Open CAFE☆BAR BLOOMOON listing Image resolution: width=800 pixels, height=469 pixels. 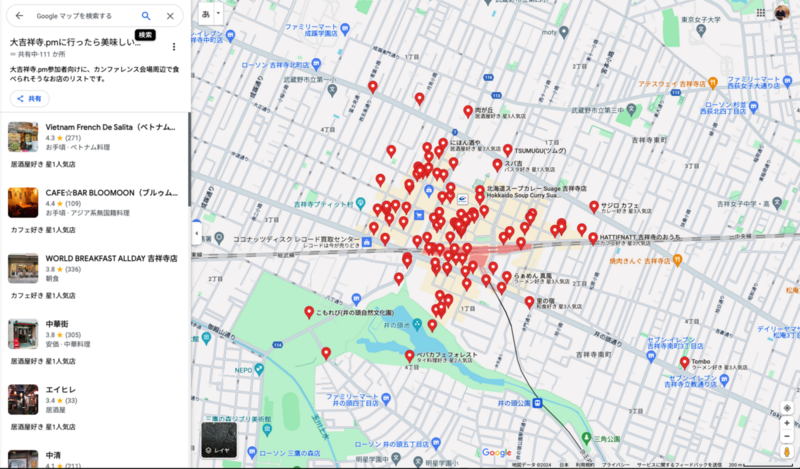pos(95,211)
